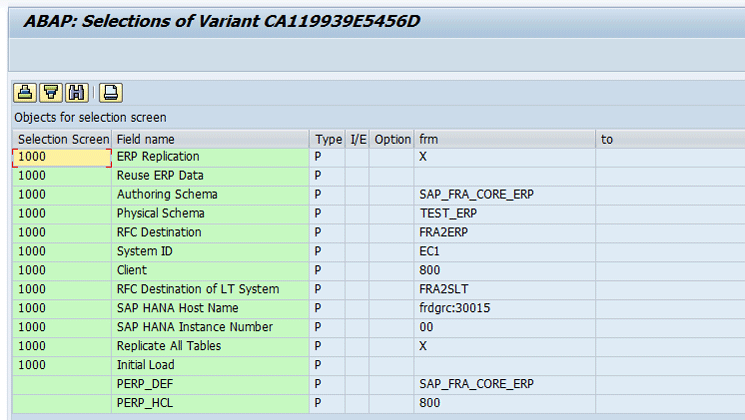Click the Type column header
Screen dimensions: 745x420
(x=328, y=139)
